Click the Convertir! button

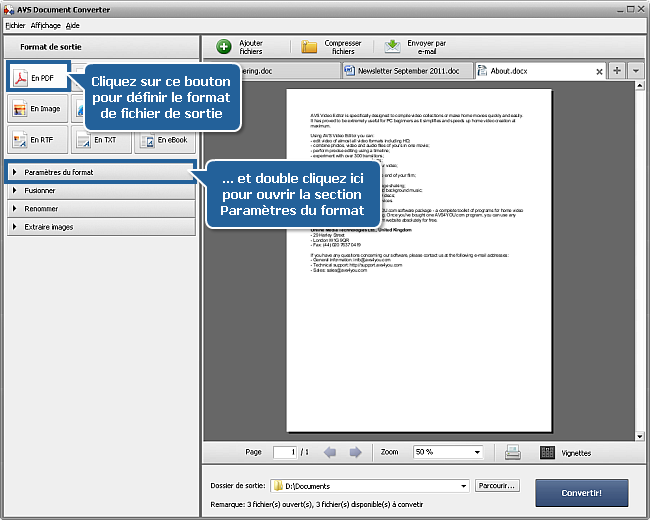(581, 492)
